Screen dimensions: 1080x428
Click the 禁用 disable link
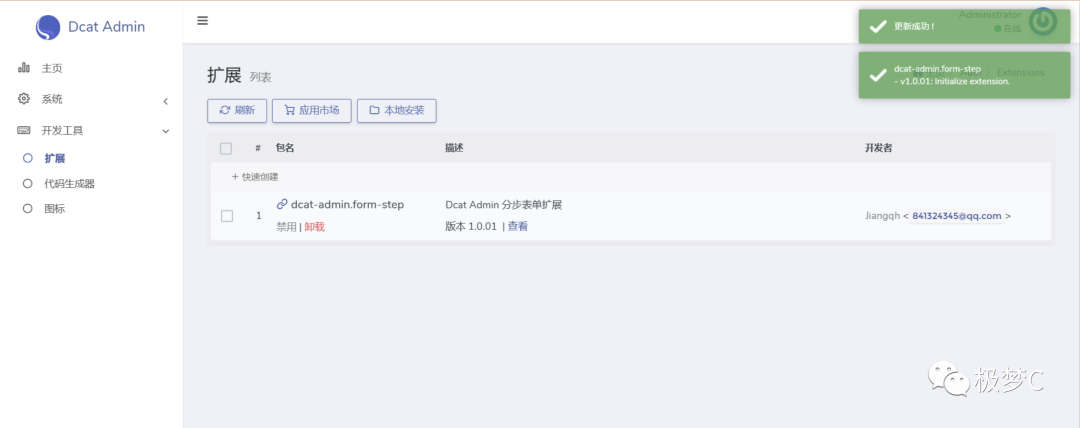click(x=286, y=227)
